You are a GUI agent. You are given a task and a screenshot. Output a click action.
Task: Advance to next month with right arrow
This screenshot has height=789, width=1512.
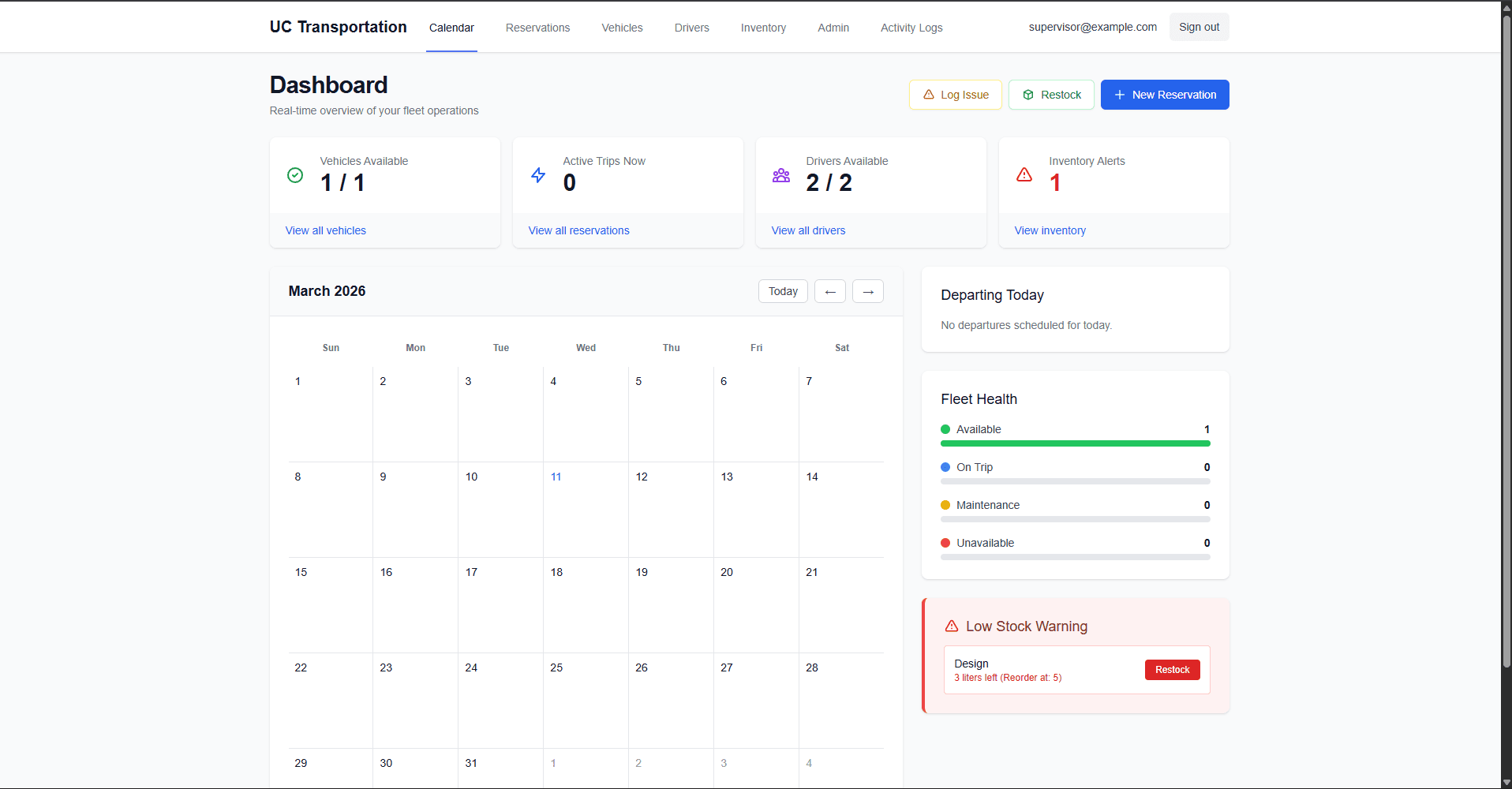[x=868, y=291]
